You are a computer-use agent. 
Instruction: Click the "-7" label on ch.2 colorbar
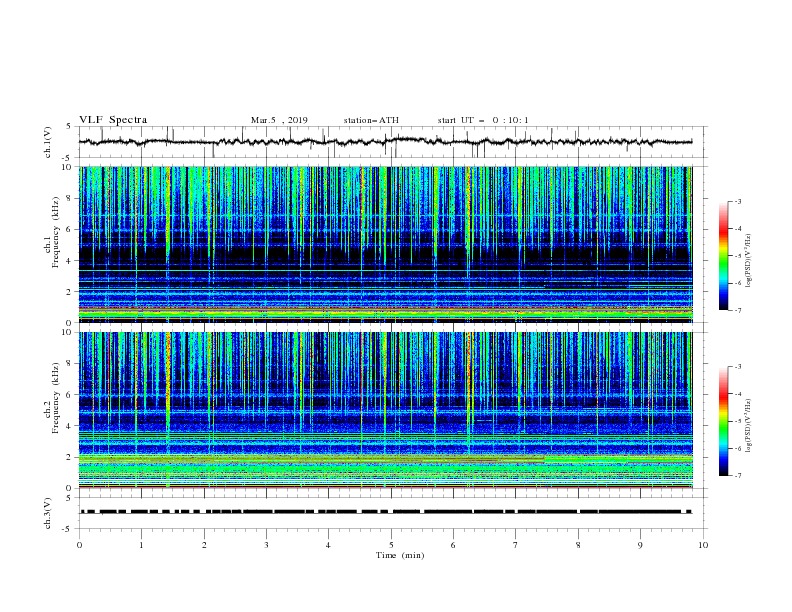[738, 476]
